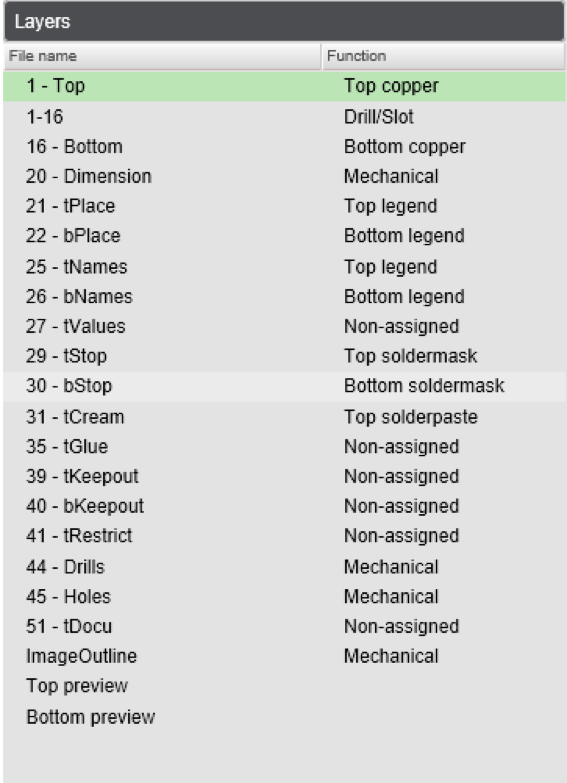Select the ImageOutline layer
This screenshot has height=783, width=567.
click(284, 656)
